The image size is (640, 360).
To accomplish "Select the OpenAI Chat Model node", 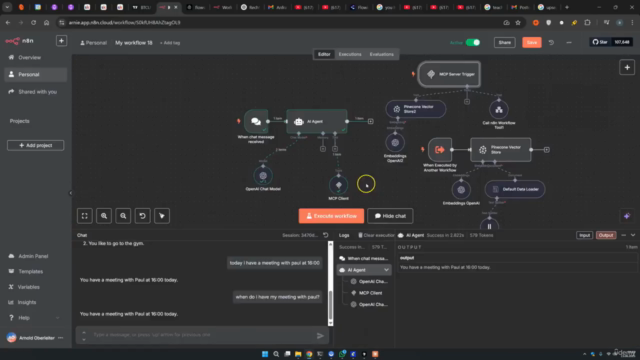I will [x=263, y=176].
